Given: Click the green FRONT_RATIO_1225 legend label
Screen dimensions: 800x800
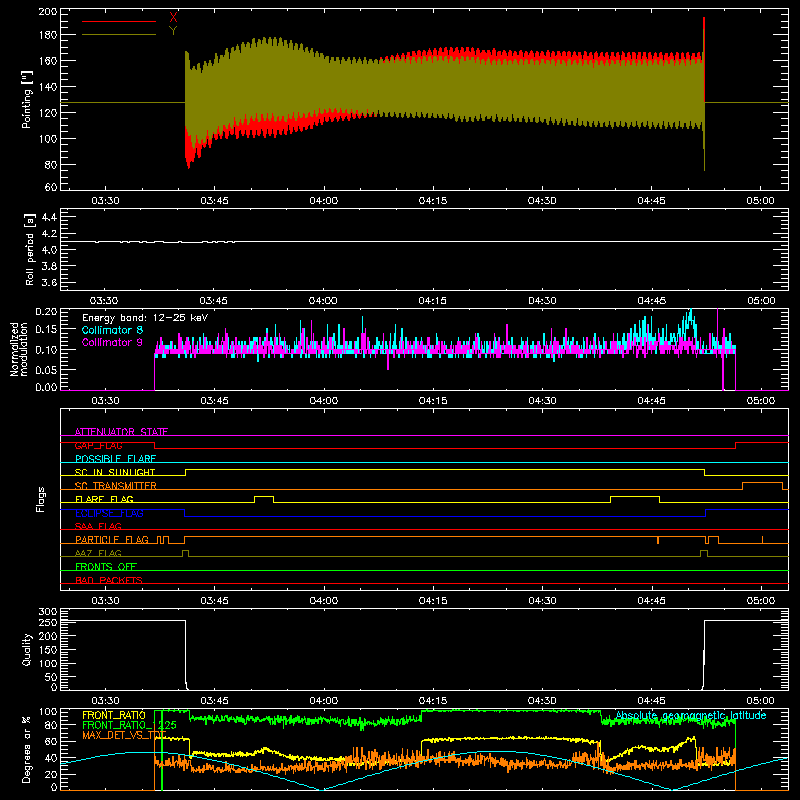Looking at the screenshot, I should pos(130,725).
